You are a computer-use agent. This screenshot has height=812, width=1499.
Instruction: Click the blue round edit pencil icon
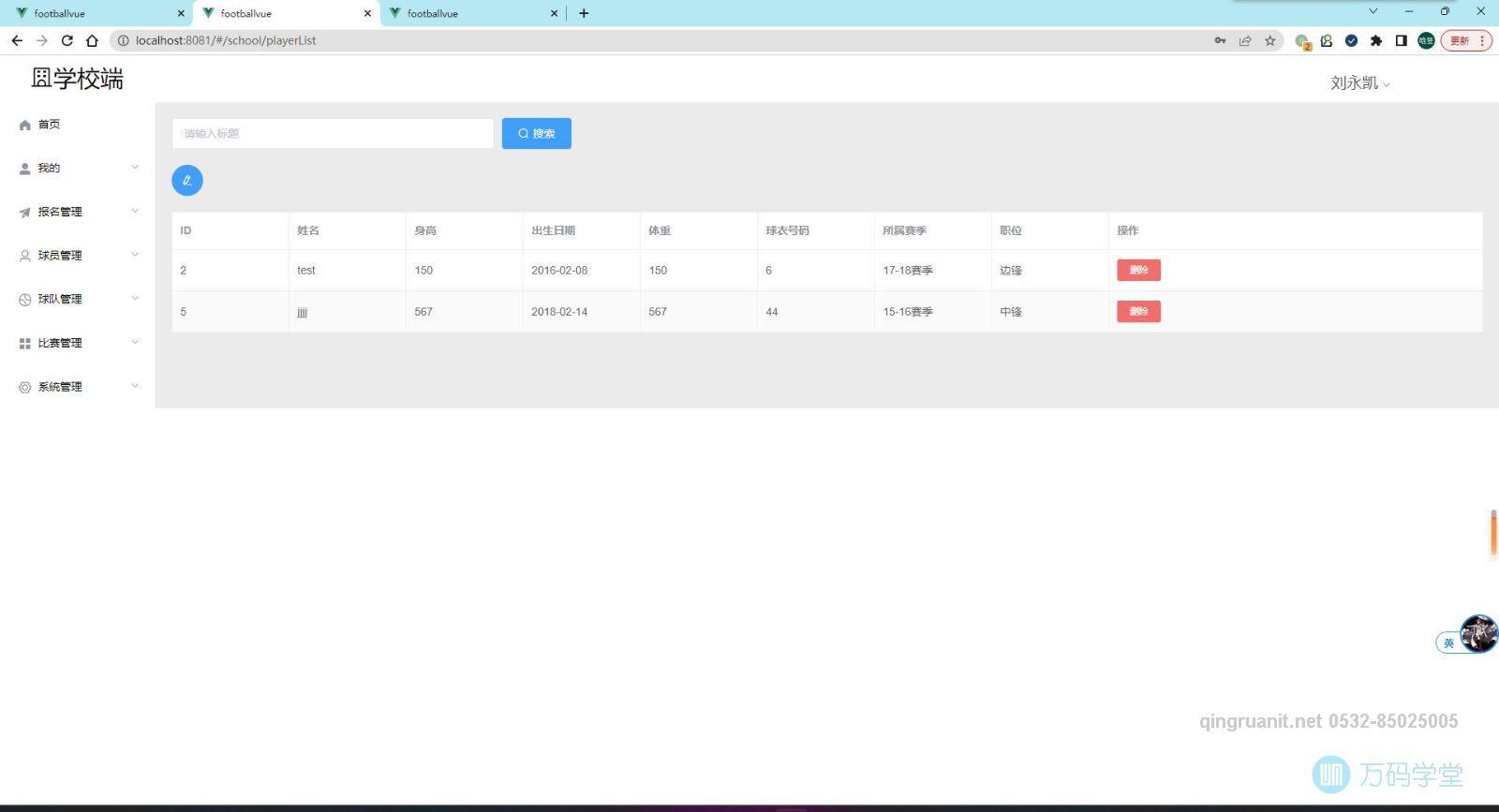coord(187,181)
